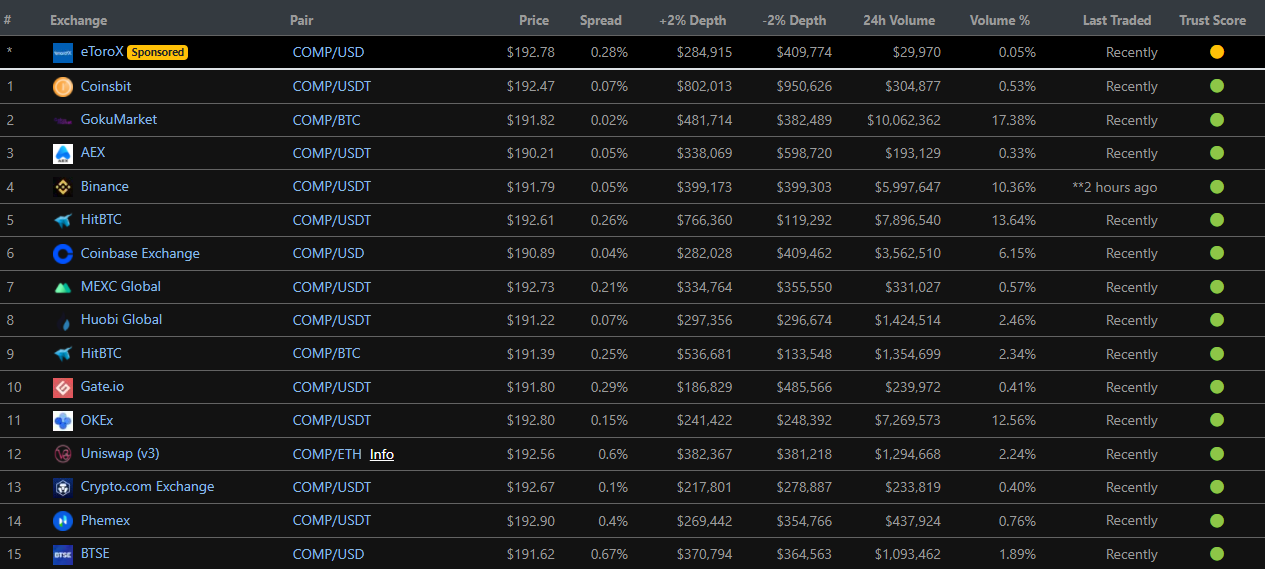Click Phemex green trust score dot
1265x569 pixels.
[x=1217, y=520]
